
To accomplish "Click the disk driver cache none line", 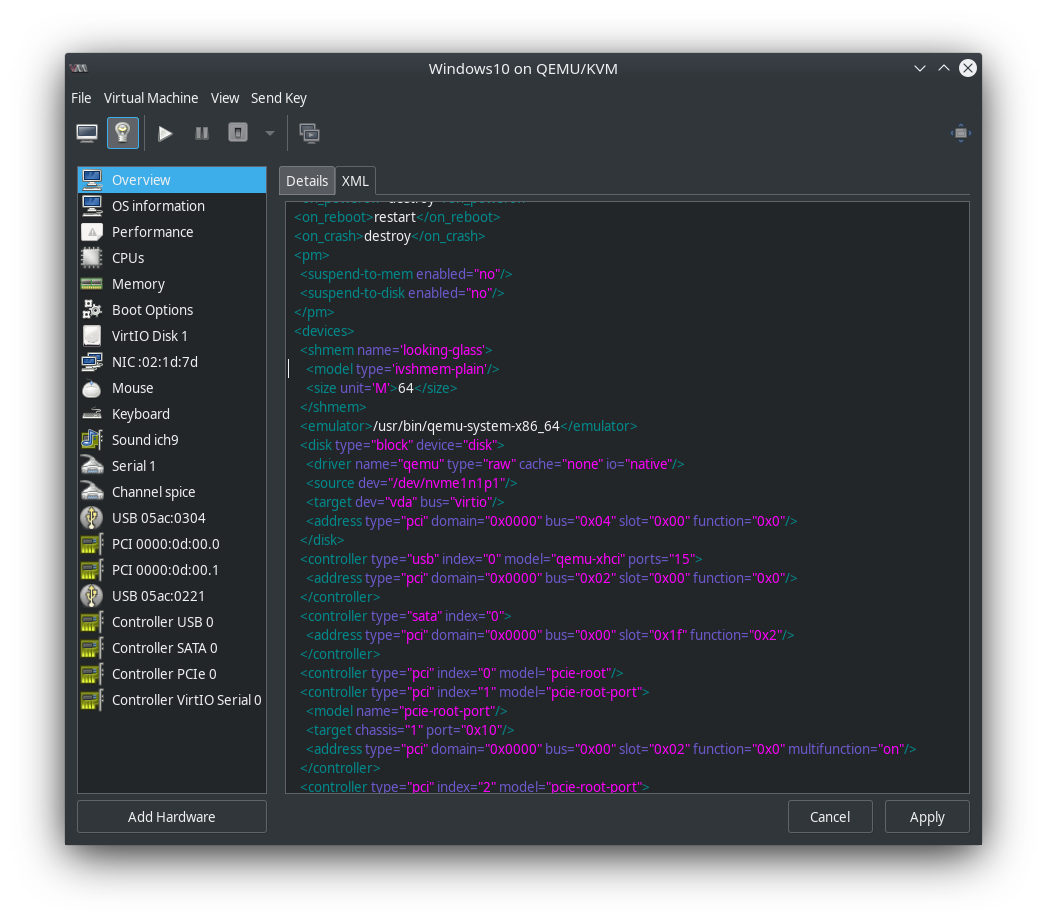I will 495,464.
